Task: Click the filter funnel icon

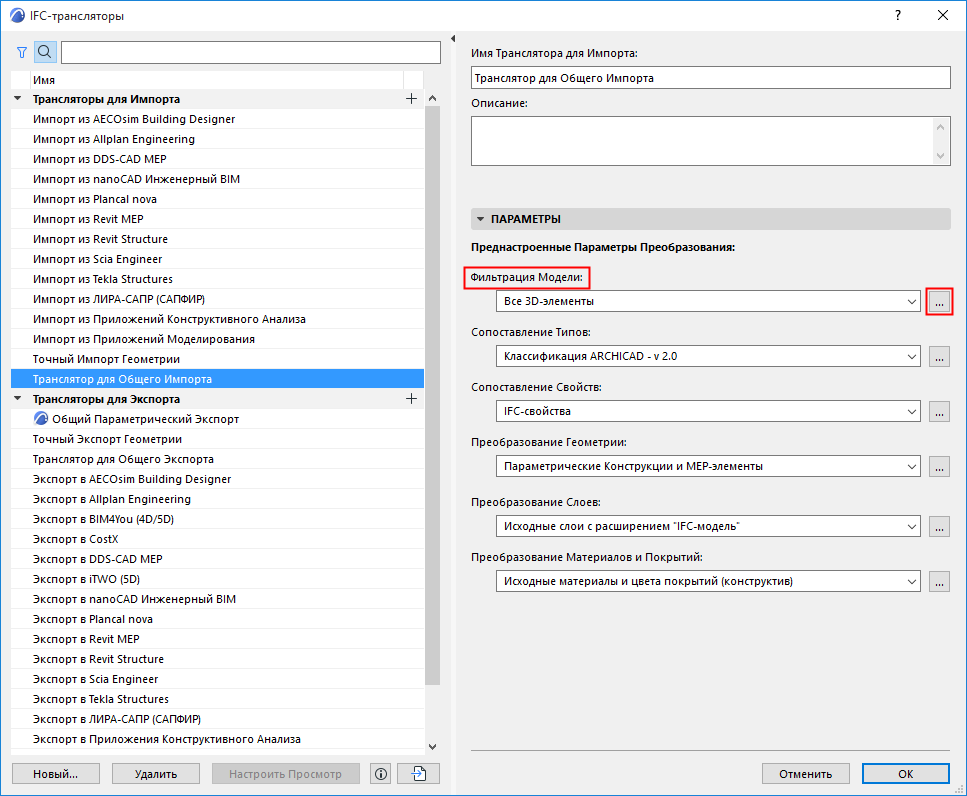Action: tap(22, 52)
